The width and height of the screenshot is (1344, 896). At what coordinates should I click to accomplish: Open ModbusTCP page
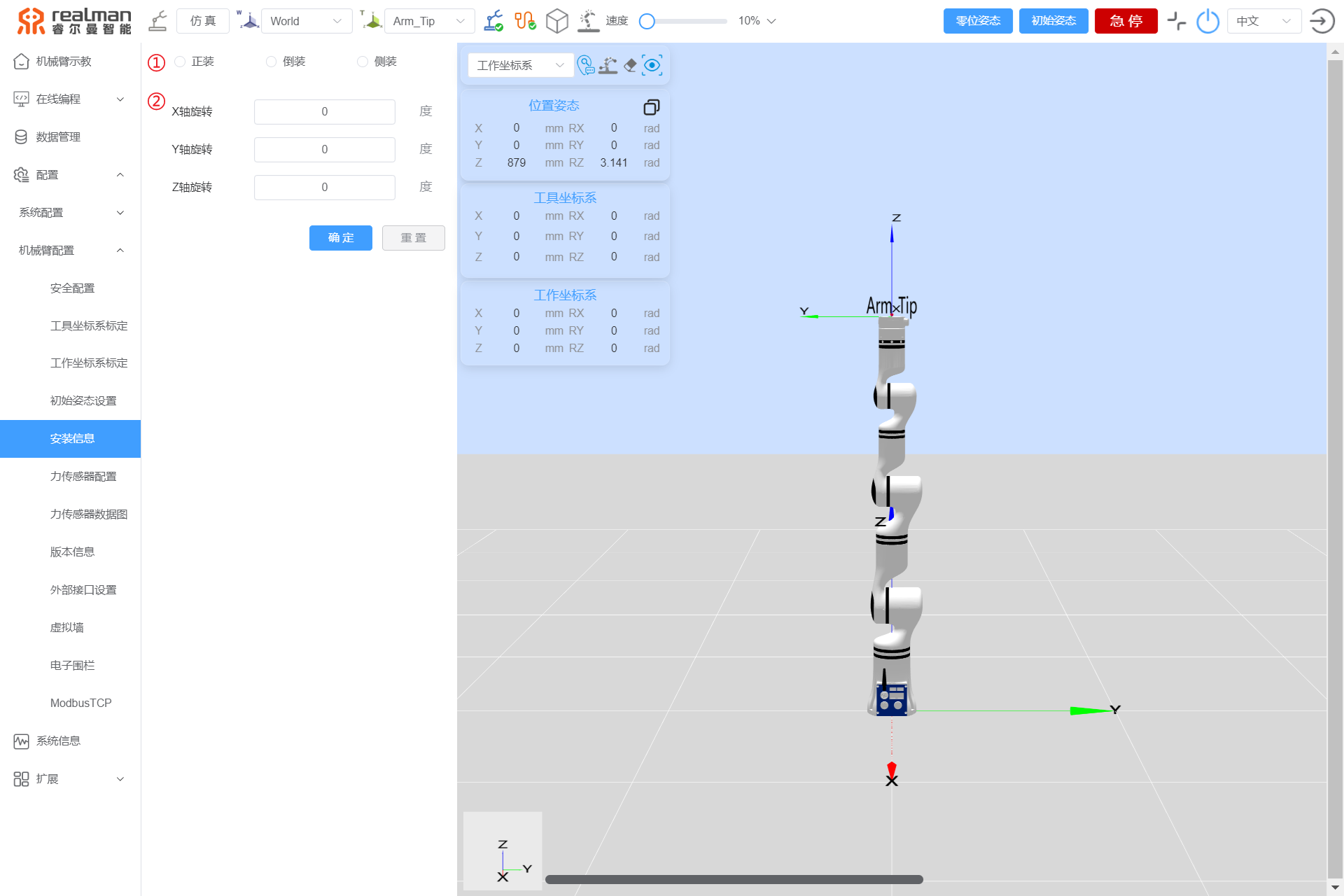70,703
